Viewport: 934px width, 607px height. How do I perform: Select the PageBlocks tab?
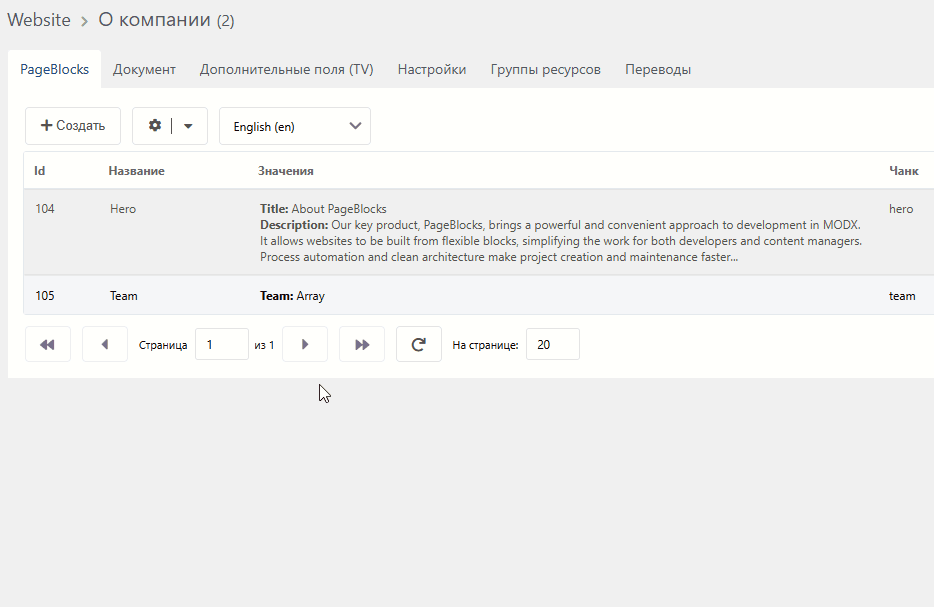pos(54,70)
